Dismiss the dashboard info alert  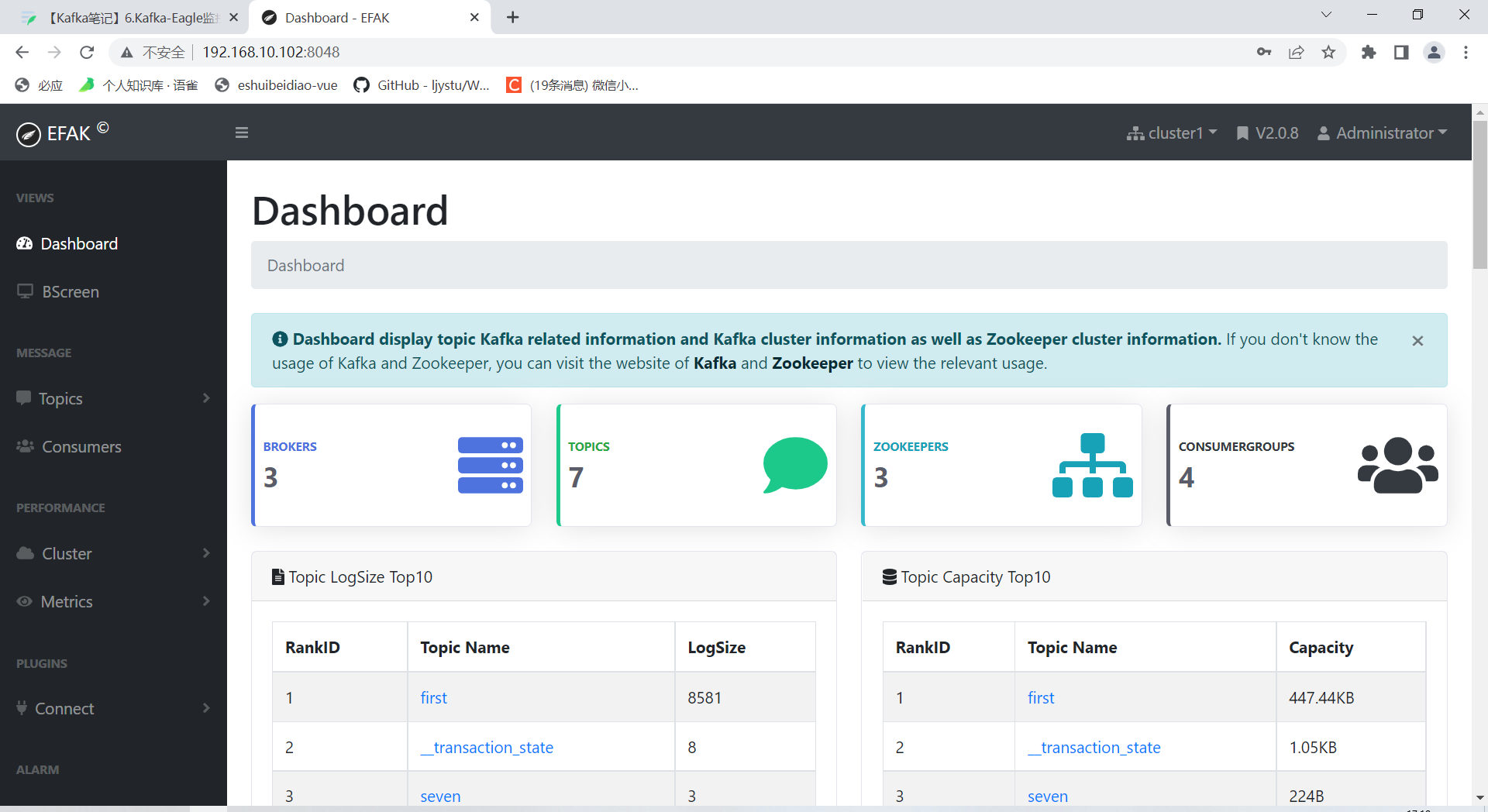(1417, 341)
